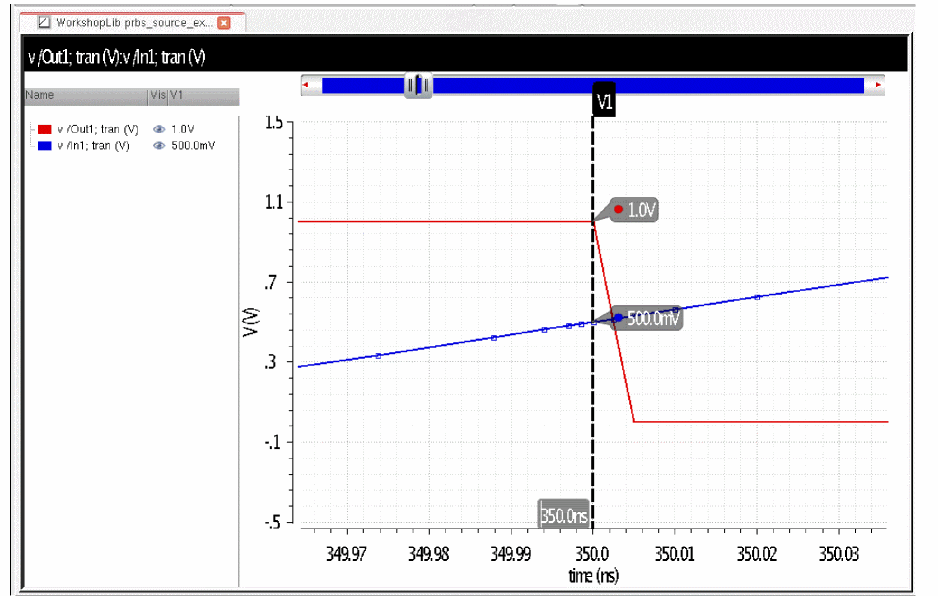Click the schematic icon on WorkshopLib tab
938x596 pixels.
click(x=44, y=23)
